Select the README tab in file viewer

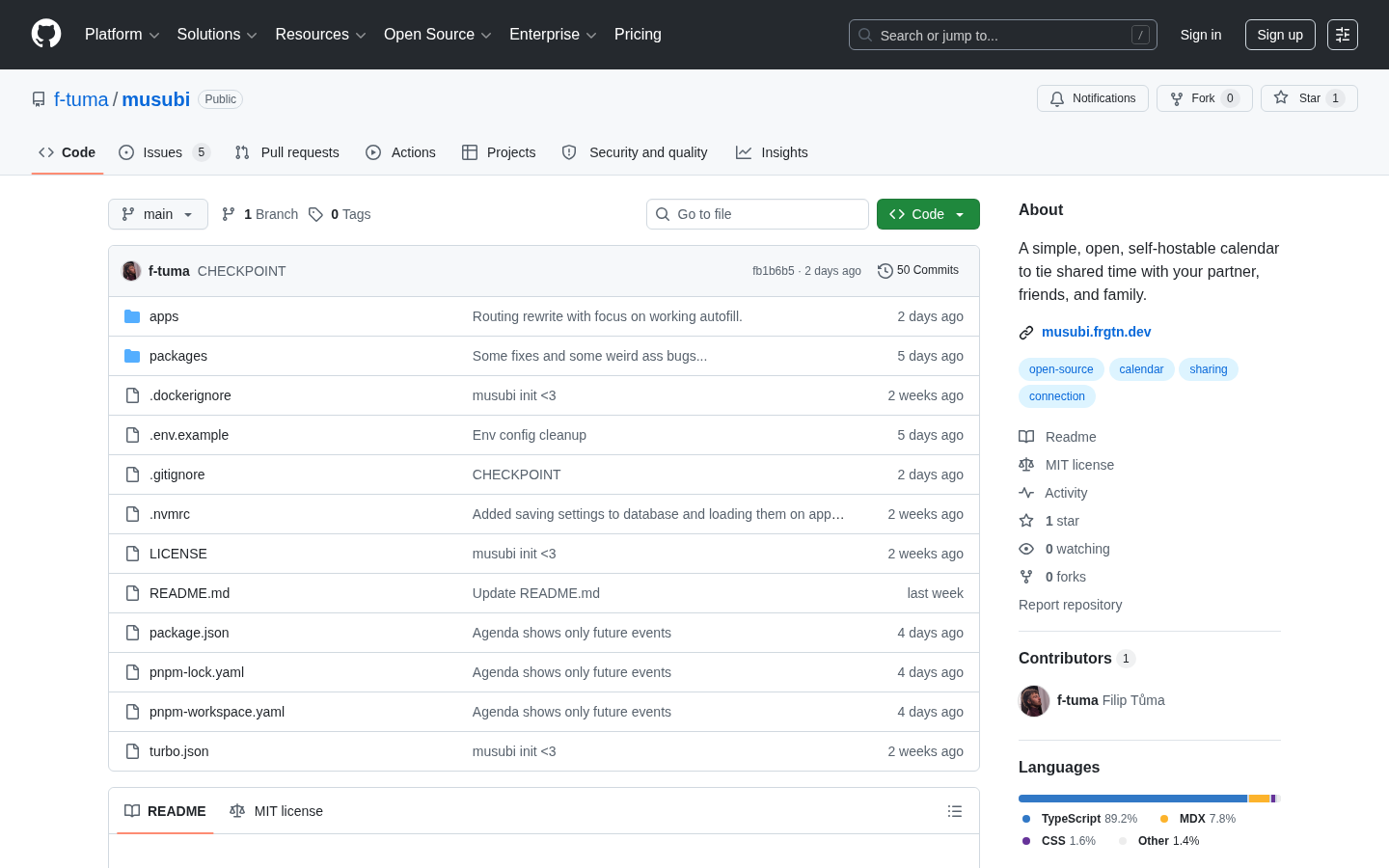pyautogui.click(x=165, y=811)
